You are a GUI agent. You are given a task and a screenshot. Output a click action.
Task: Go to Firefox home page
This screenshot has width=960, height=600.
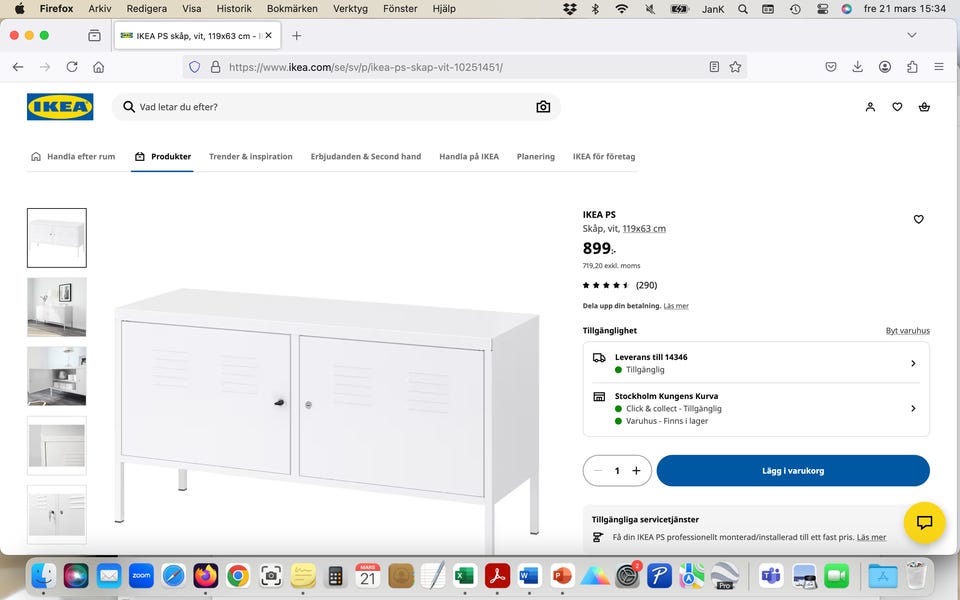(x=99, y=67)
